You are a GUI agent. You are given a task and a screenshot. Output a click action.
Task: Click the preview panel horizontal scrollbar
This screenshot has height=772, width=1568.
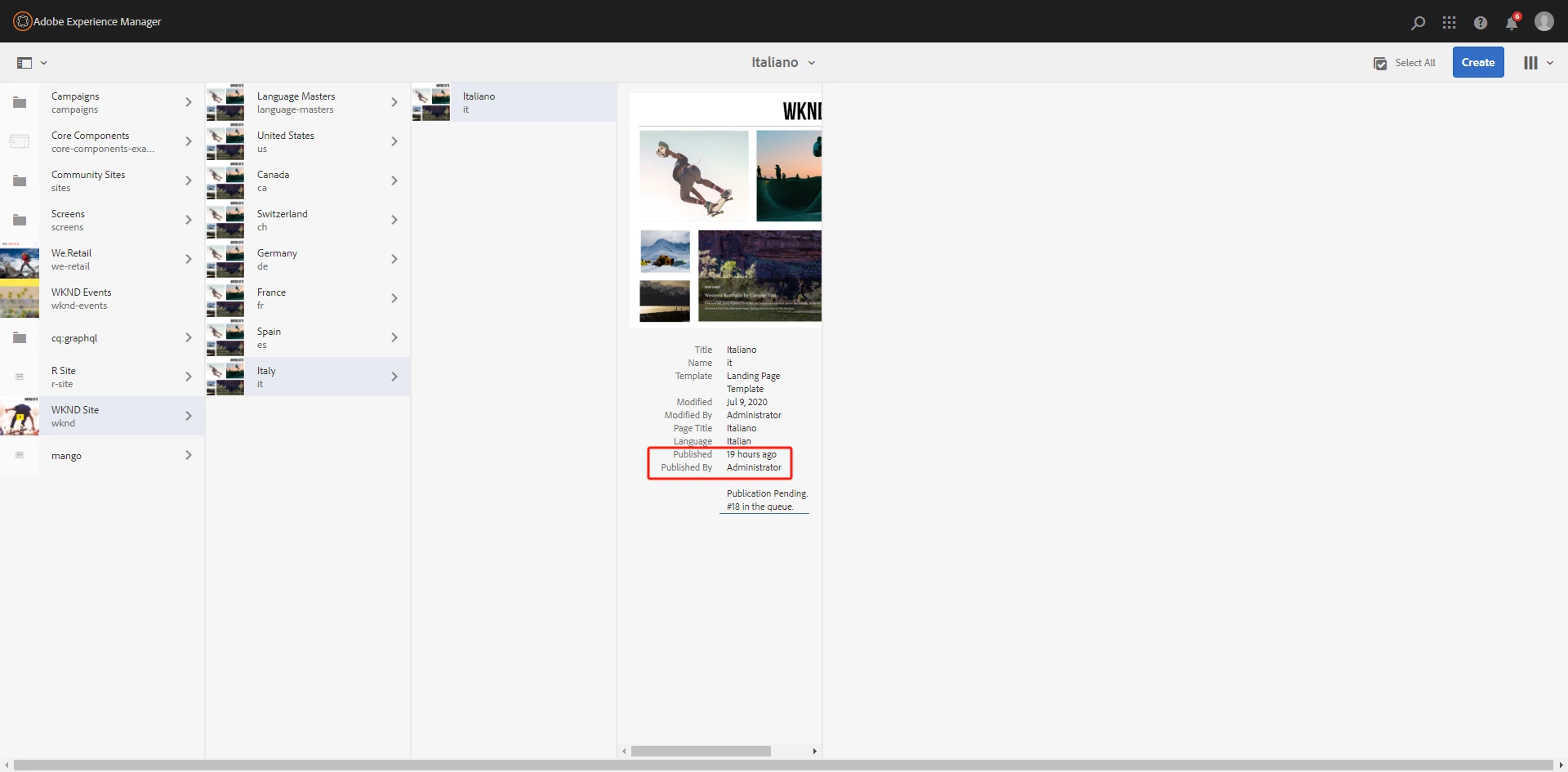(701, 751)
